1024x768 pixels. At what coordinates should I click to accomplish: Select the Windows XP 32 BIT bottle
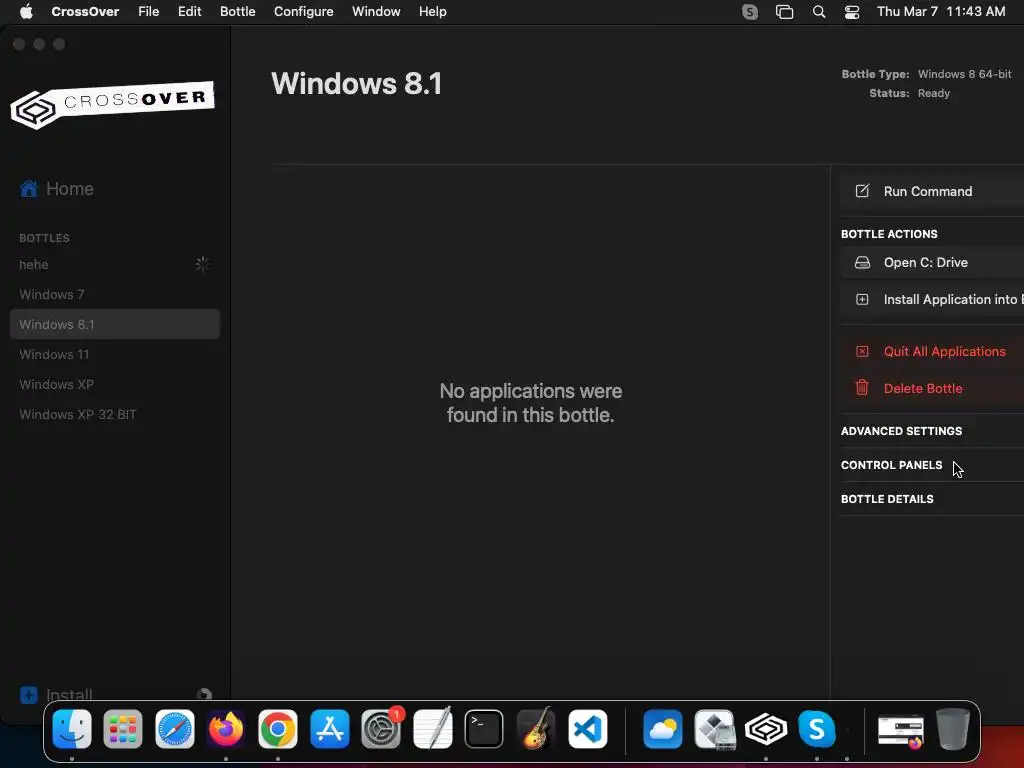coord(115,415)
